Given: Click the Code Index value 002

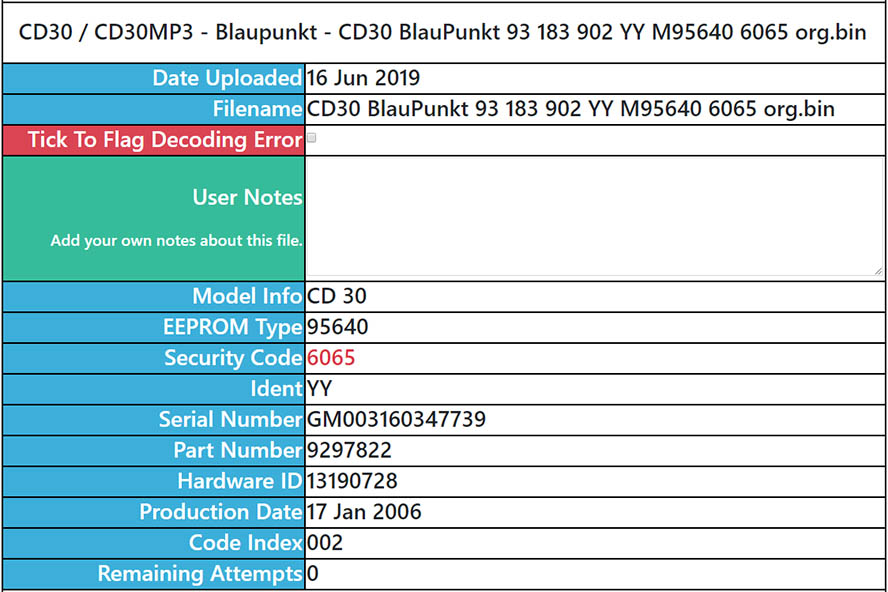Looking at the screenshot, I should (x=325, y=543).
